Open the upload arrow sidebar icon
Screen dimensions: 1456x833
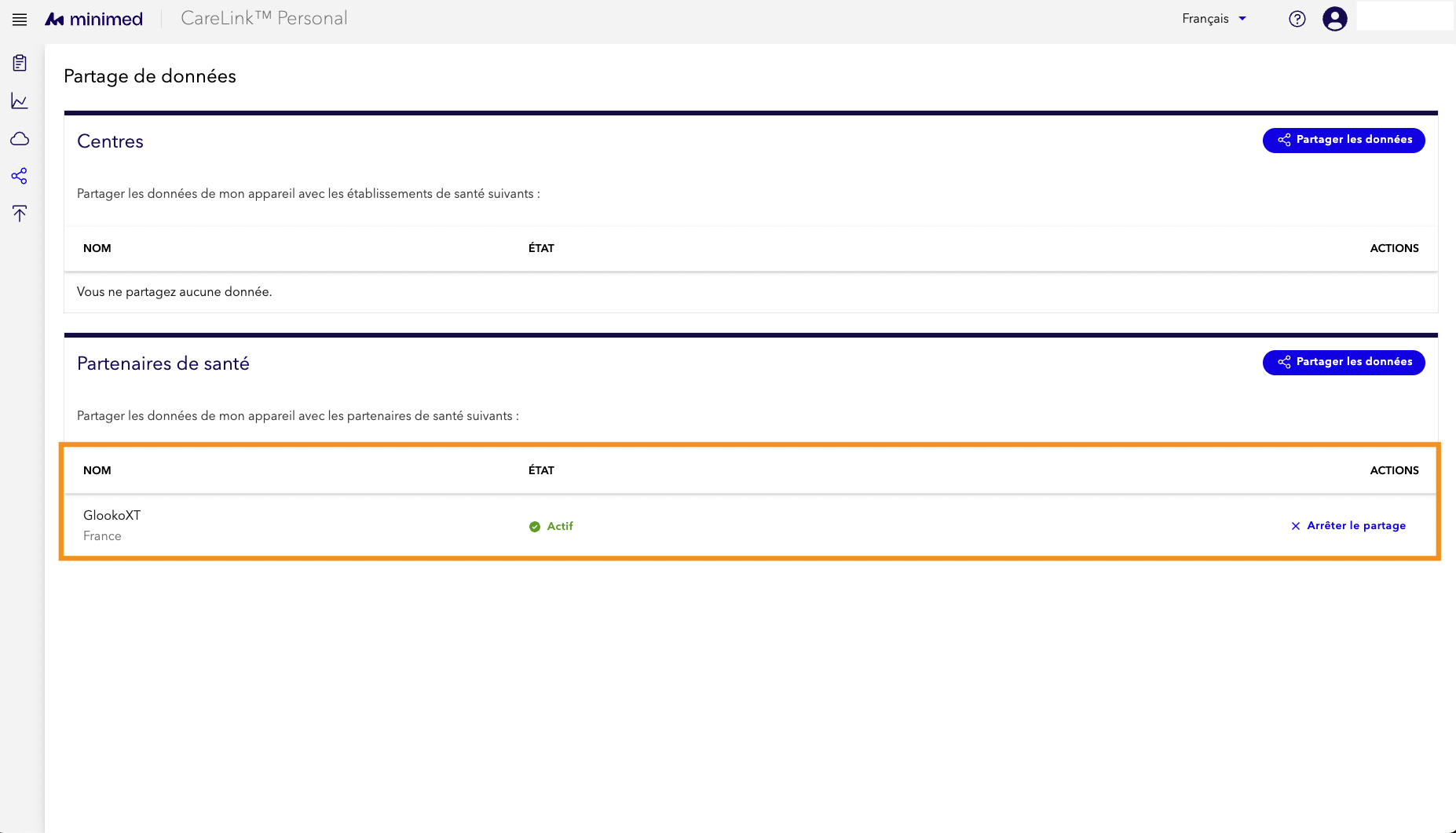point(20,214)
